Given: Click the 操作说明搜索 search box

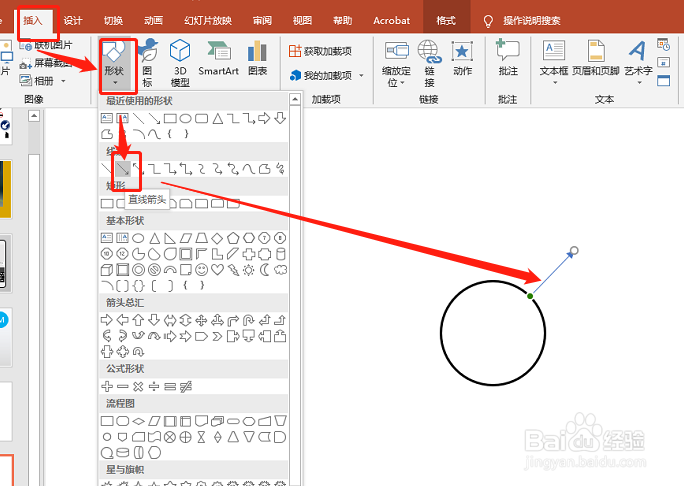Looking at the screenshot, I should point(531,21).
